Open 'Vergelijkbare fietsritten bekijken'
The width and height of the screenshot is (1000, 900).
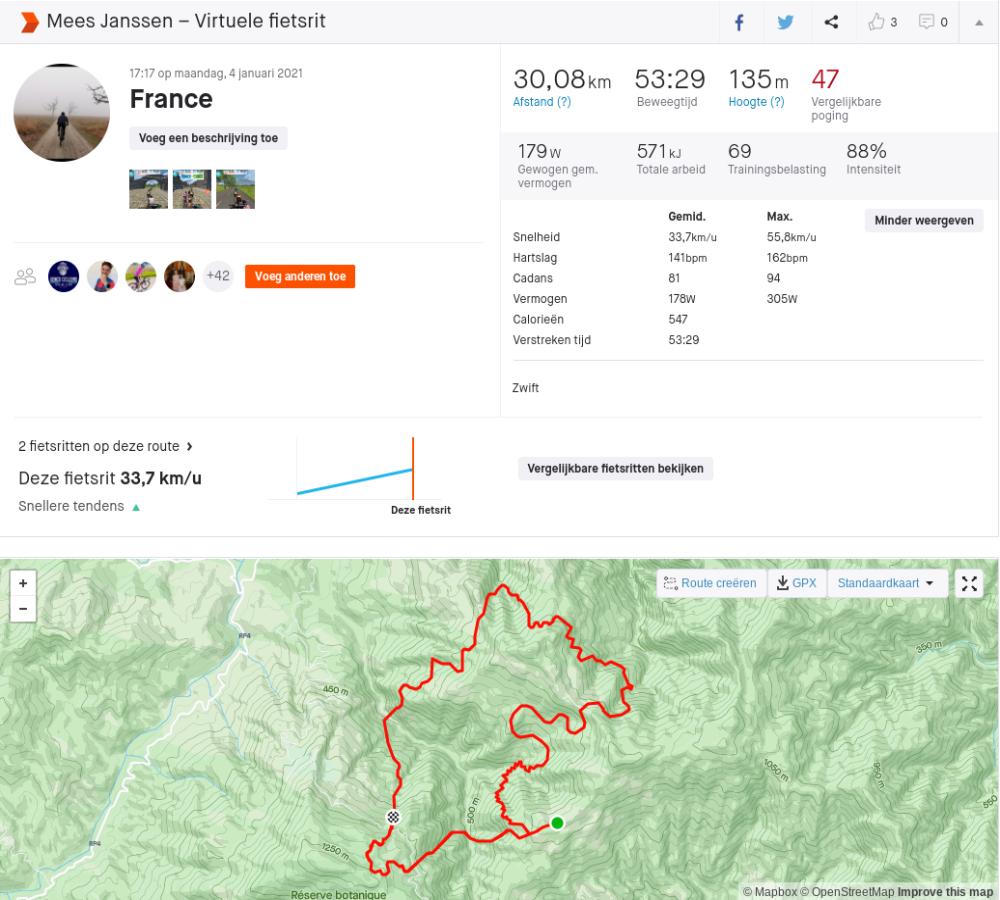tap(615, 468)
